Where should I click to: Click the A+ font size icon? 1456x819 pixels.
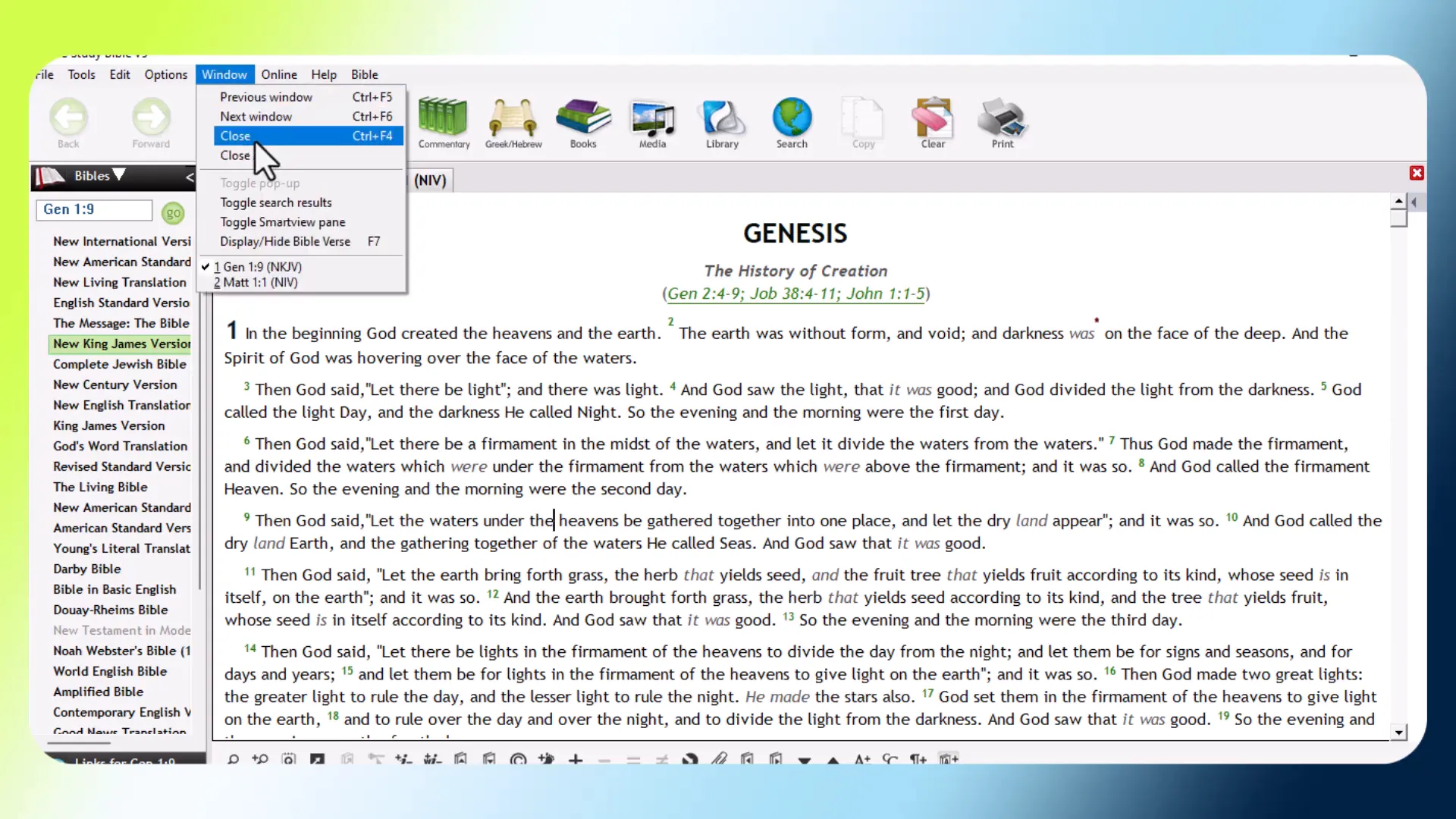tap(862, 758)
